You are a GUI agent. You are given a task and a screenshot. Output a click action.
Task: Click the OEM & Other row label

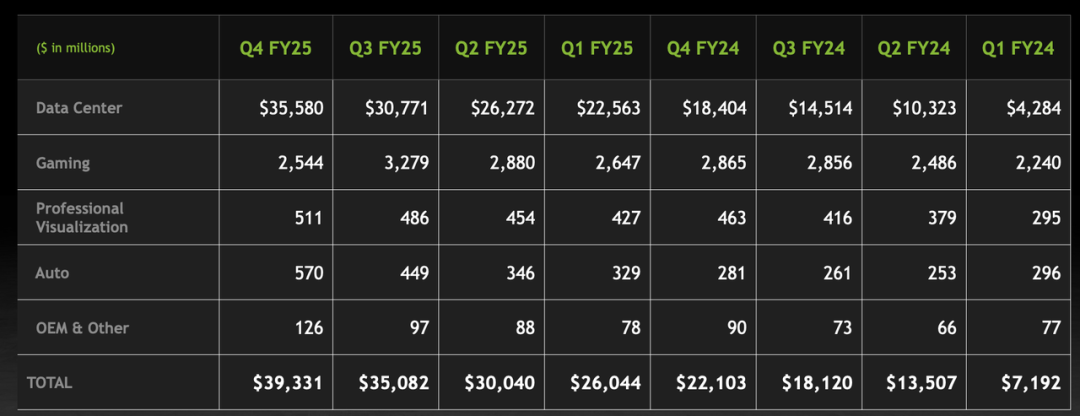point(82,327)
